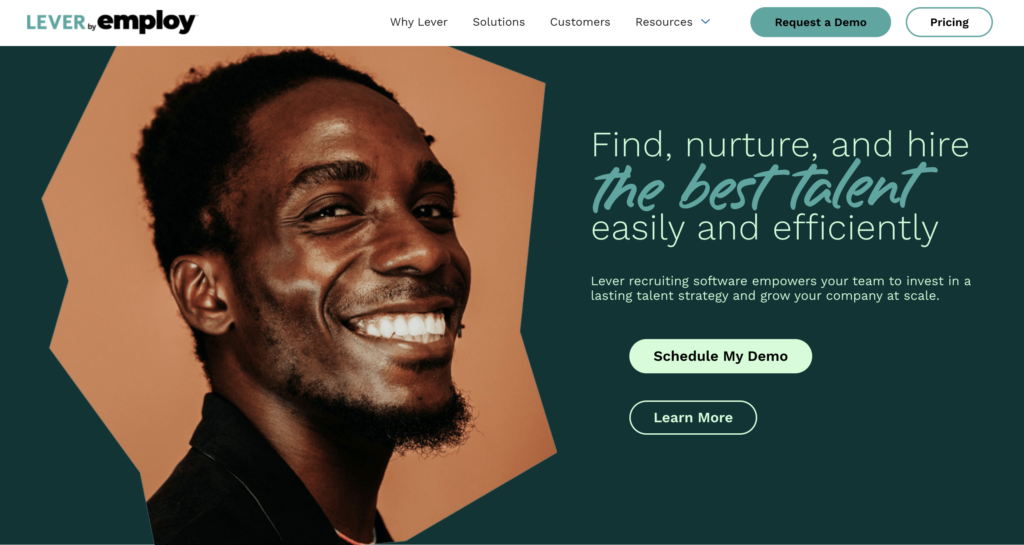Click the "easily and efficiently" headline line
This screenshot has width=1024, height=545.
pyautogui.click(x=765, y=228)
